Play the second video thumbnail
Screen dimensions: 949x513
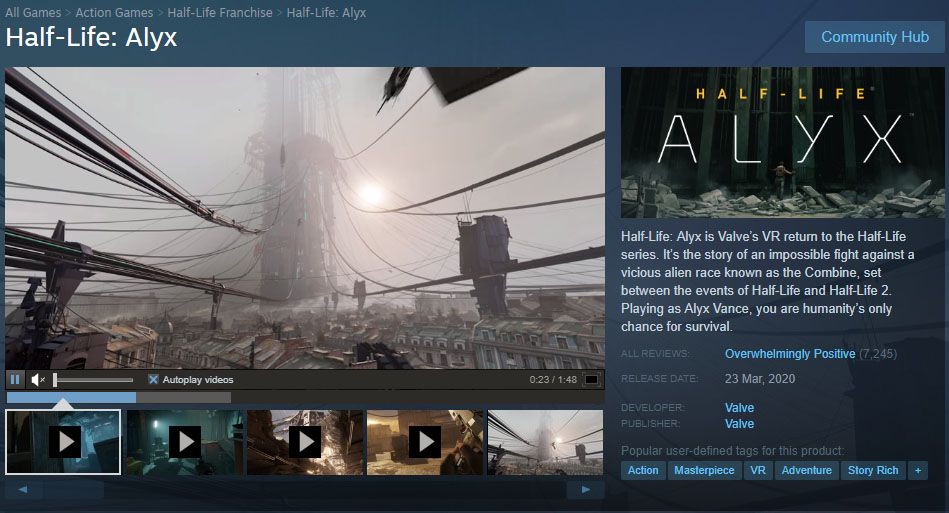click(185, 442)
